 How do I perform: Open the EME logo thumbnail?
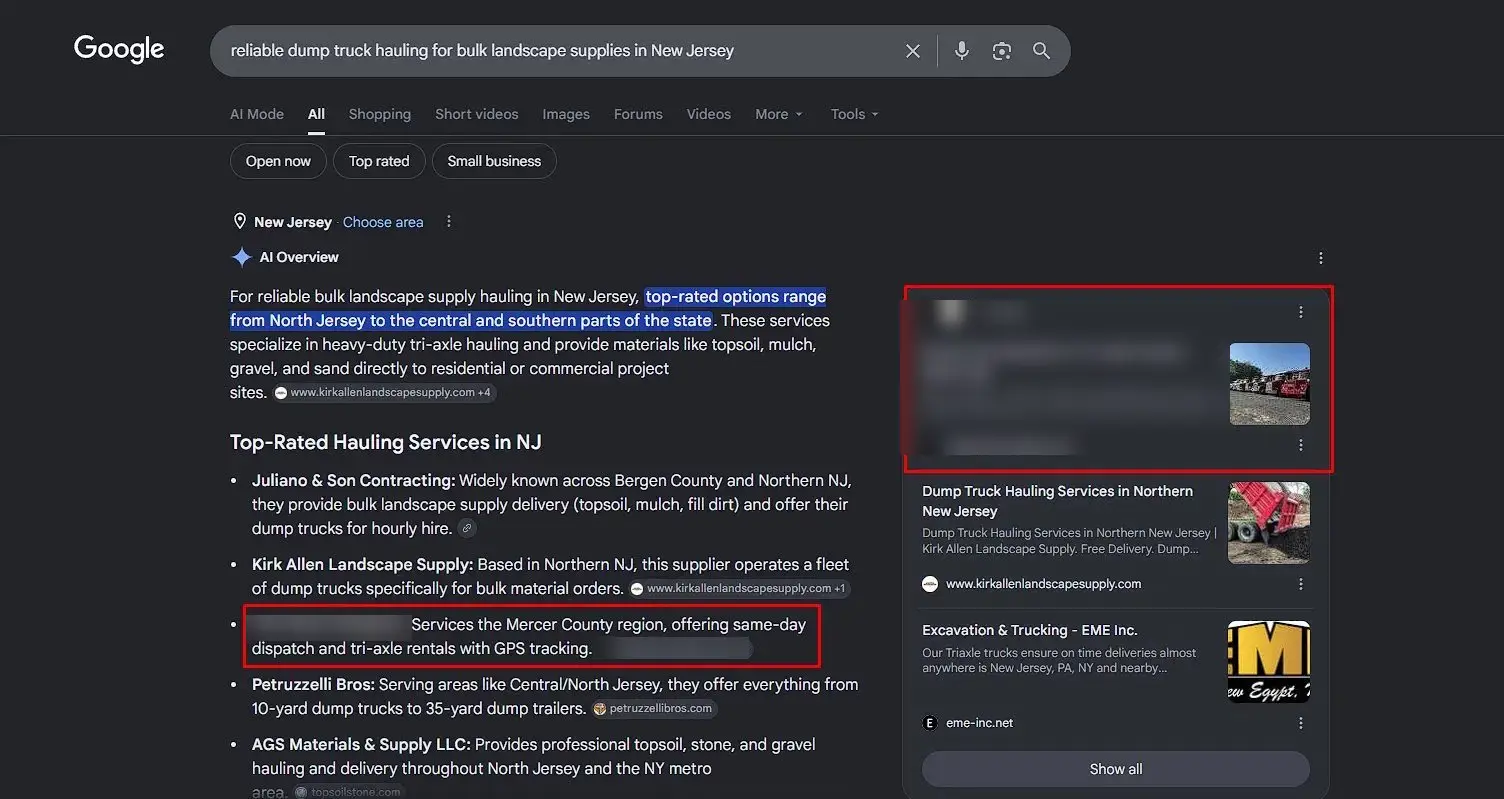coord(1269,662)
